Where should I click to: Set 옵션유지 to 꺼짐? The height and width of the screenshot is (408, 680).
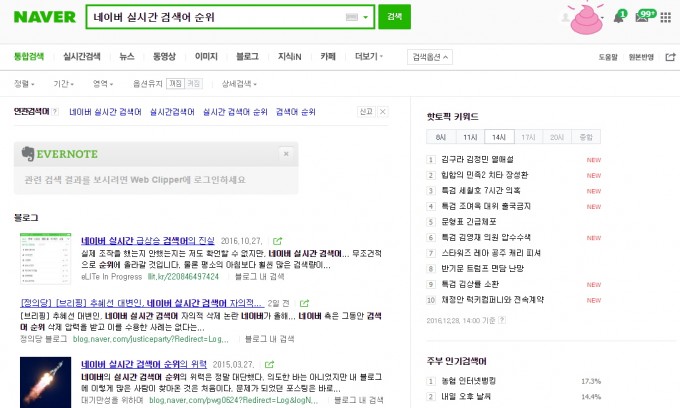pos(176,83)
